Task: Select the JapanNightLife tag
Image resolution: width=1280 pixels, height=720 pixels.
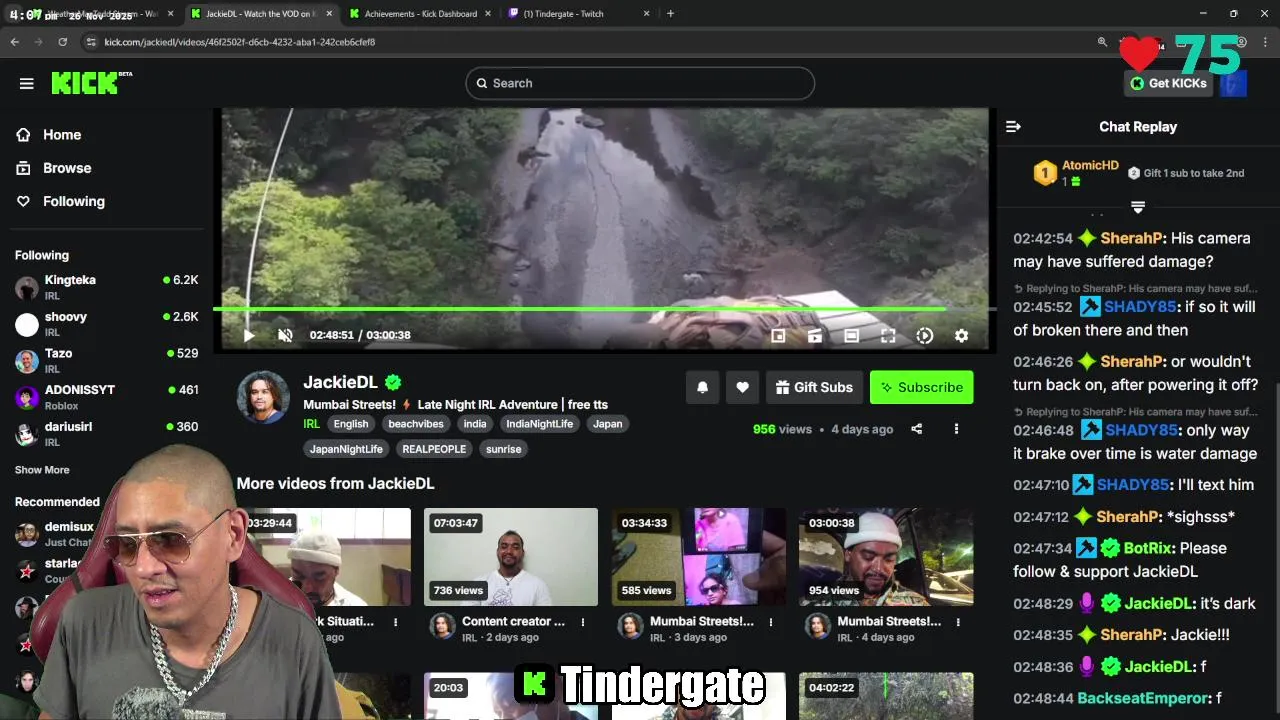Action: pos(346,449)
